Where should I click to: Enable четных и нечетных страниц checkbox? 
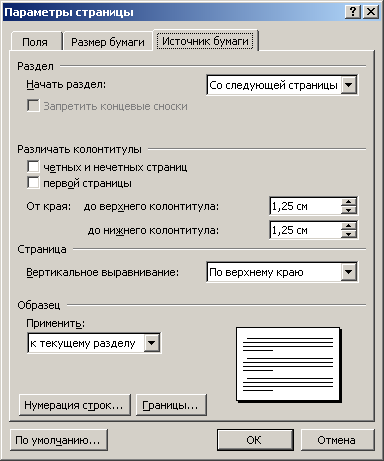(x=33, y=167)
